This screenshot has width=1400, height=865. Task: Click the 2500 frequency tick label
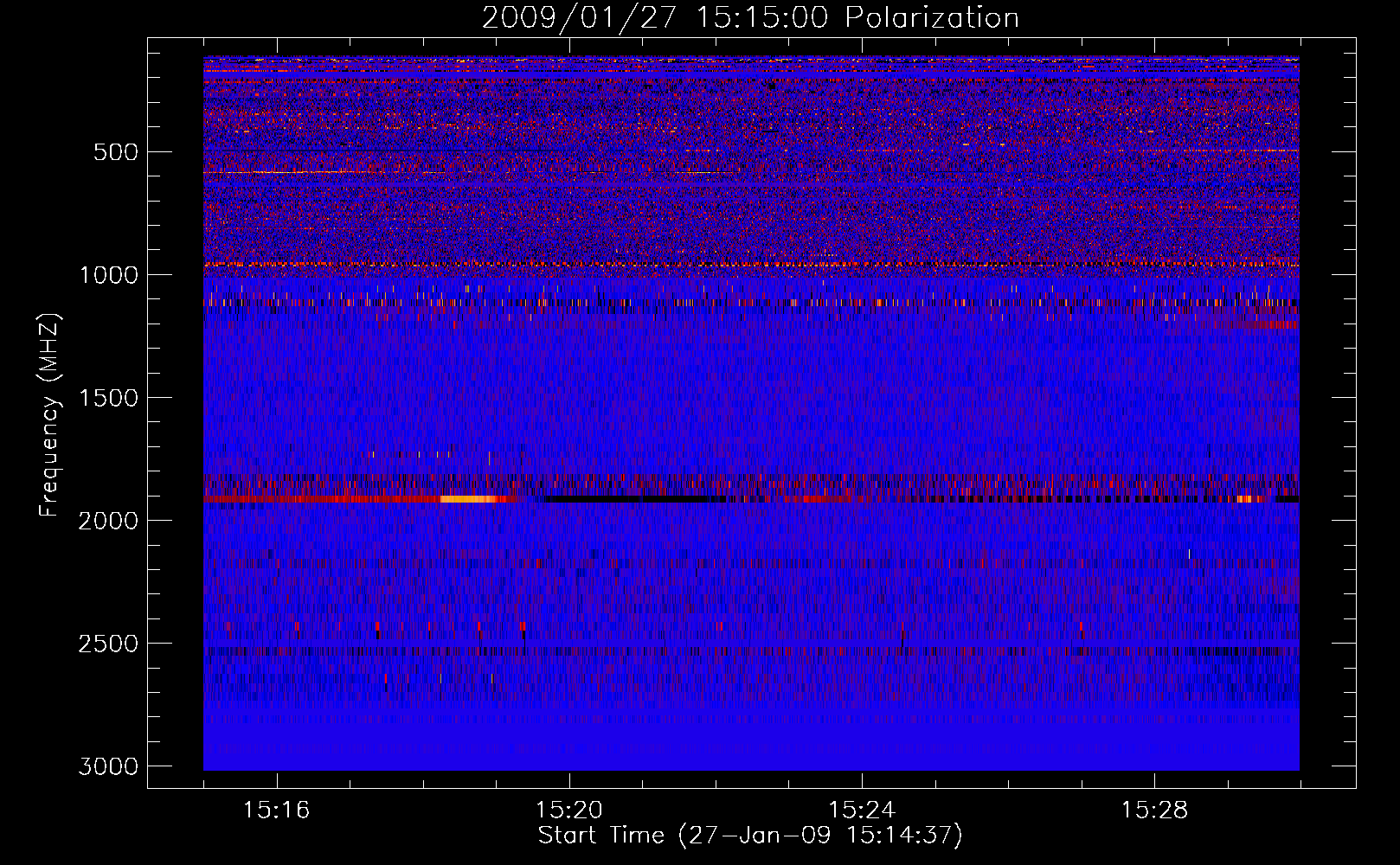pyautogui.click(x=109, y=644)
